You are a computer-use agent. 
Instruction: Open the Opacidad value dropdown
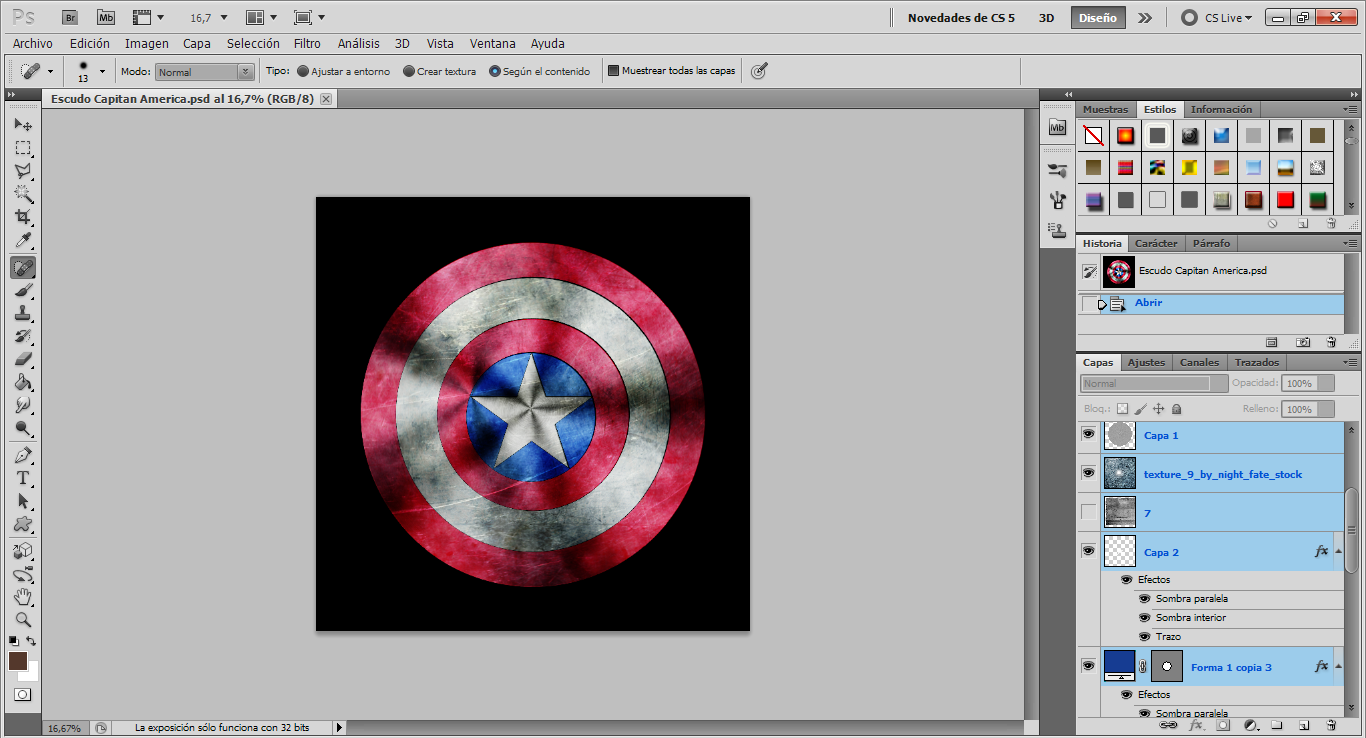pos(1325,383)
